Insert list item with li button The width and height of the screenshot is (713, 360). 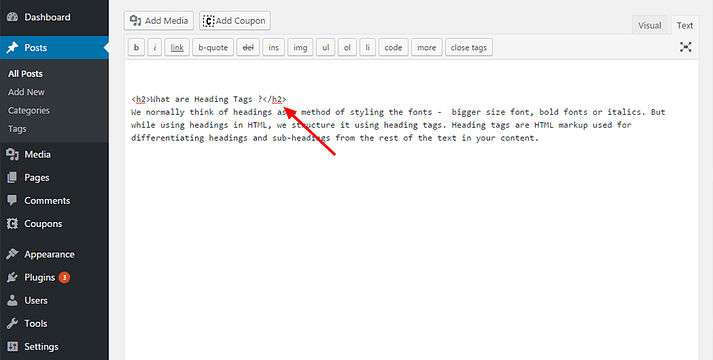(367, 47)
